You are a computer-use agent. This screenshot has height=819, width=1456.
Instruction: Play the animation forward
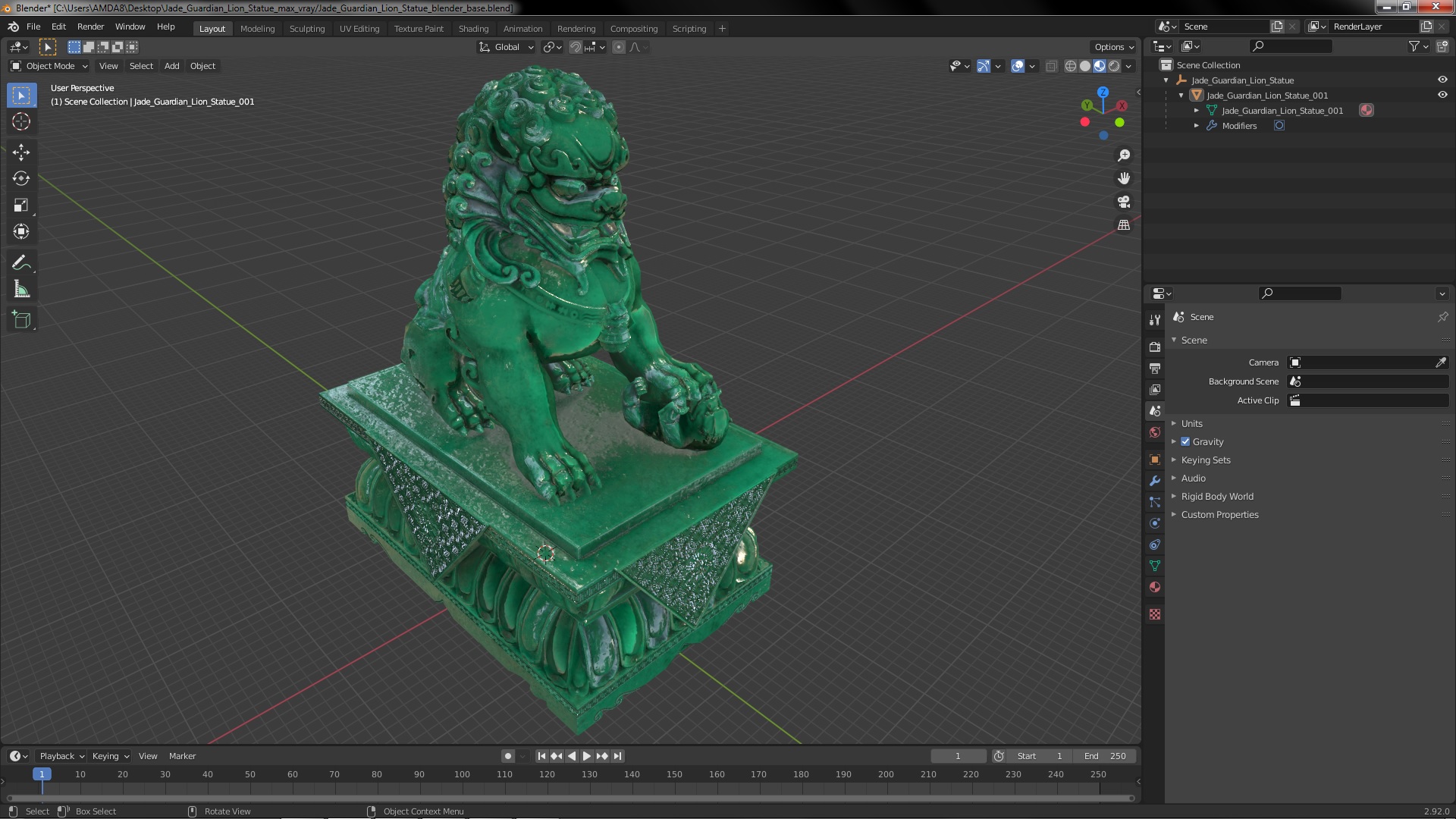(587, 756)
